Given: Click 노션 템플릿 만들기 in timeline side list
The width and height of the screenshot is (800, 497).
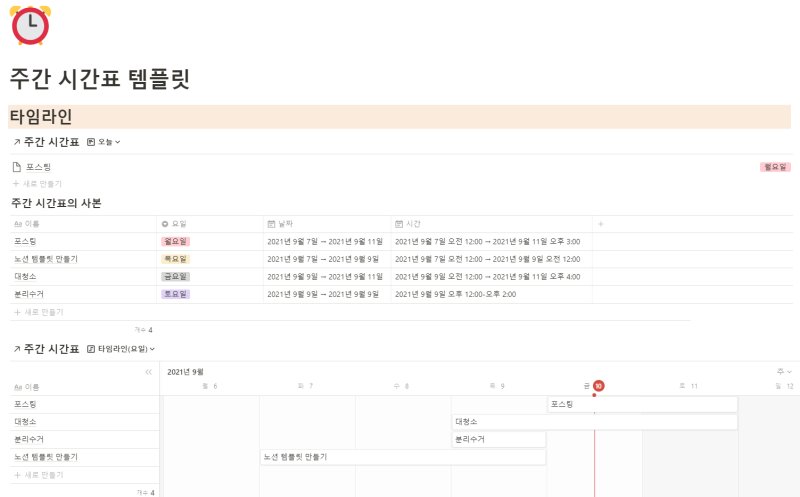Looking at the screenshot, I should [85, 457].
